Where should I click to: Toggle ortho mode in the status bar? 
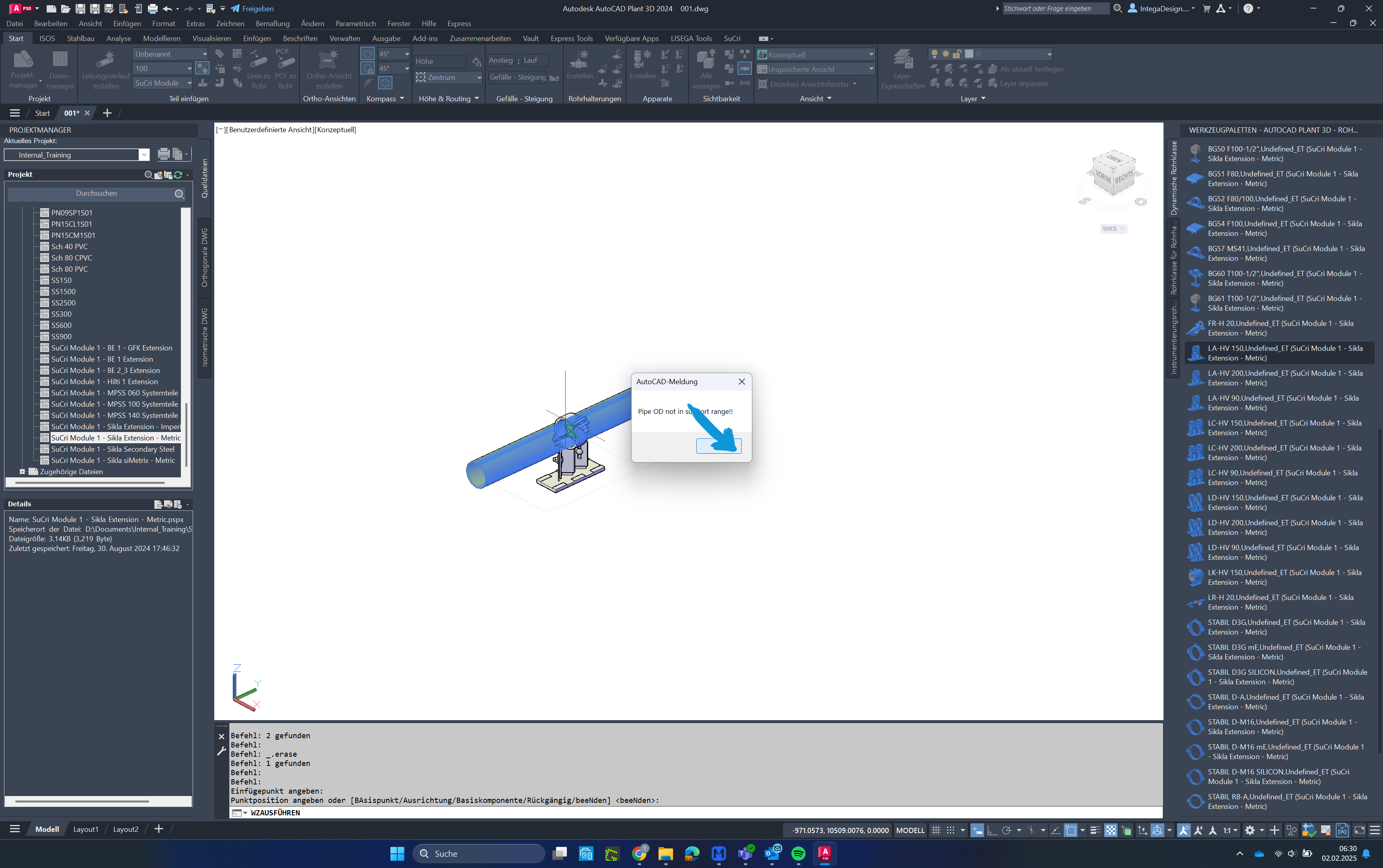tap(992, 830)
